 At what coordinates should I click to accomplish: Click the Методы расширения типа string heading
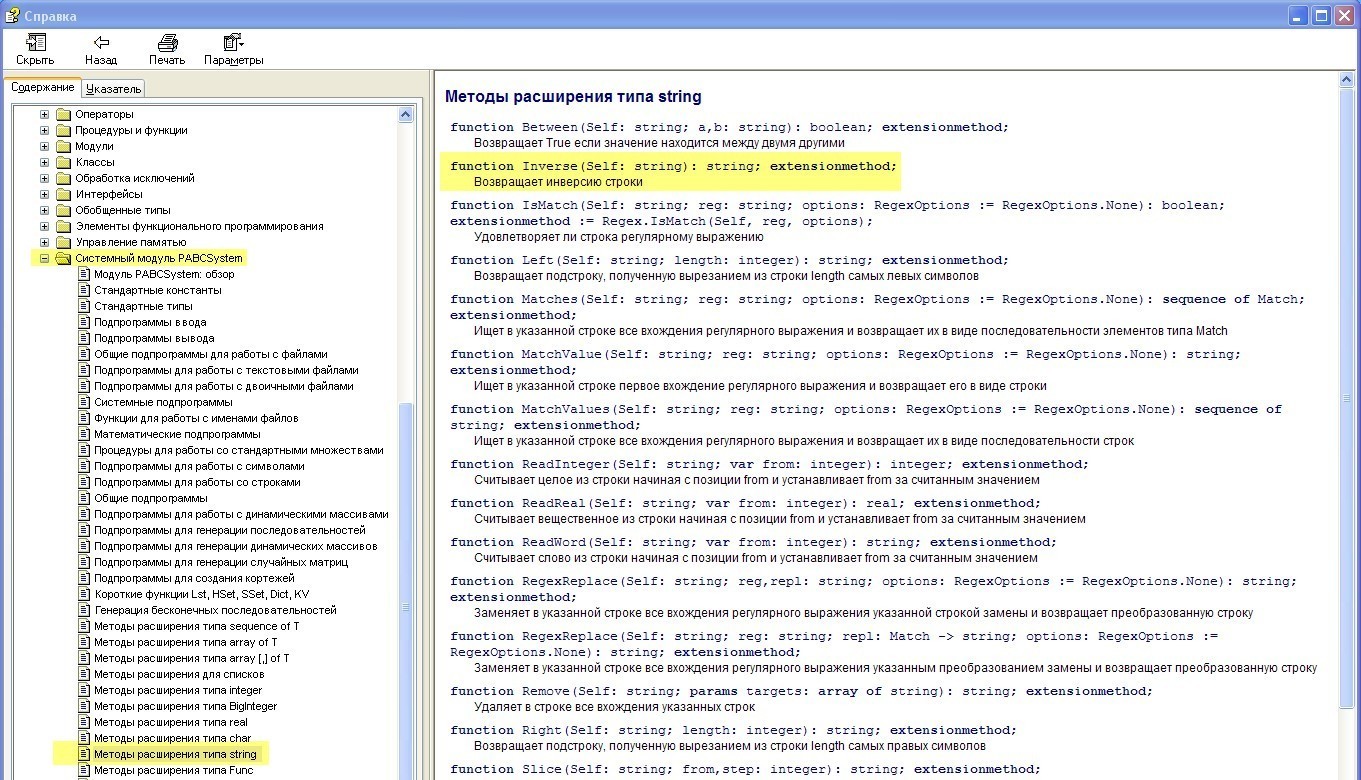click(x=573, y=97)
